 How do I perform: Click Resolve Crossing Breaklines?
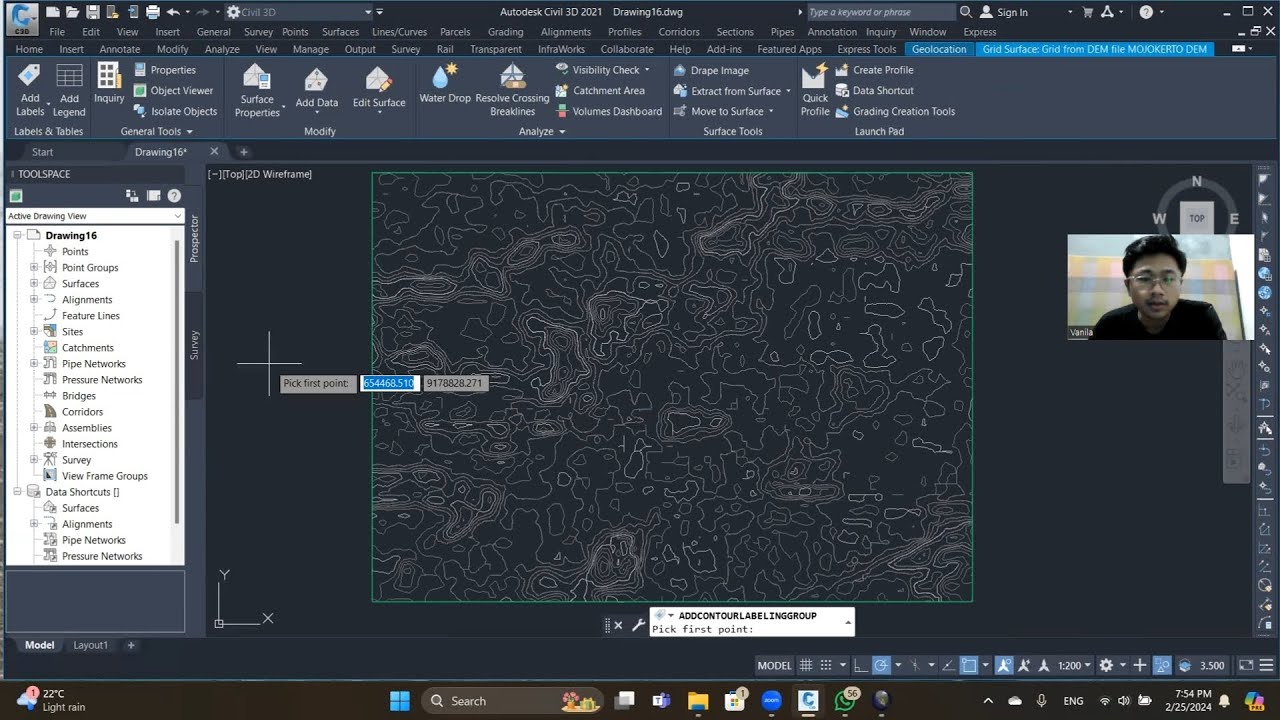tap(512, 90)
